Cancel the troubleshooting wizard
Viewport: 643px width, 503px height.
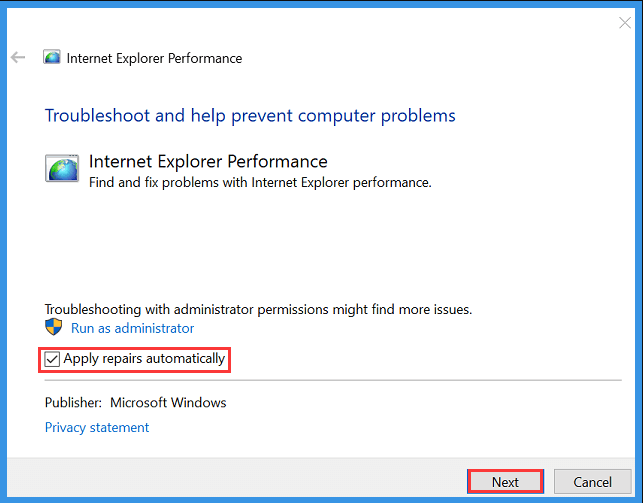point(593,482)
